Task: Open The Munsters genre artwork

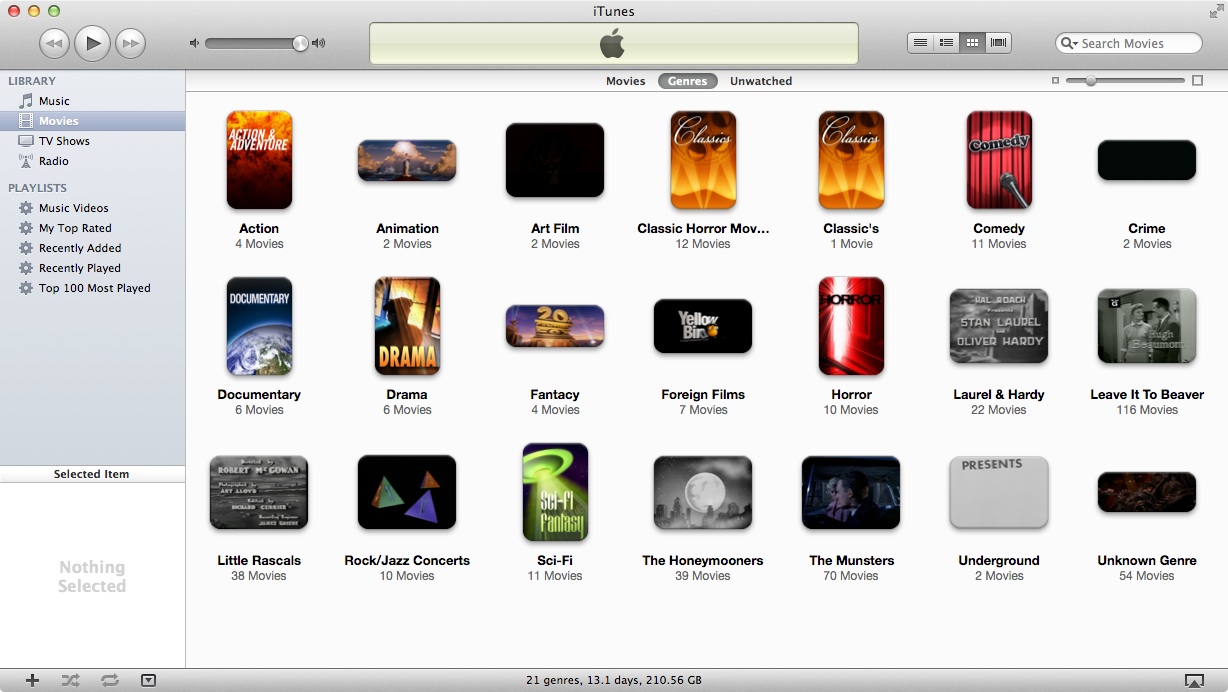Action: (851, 492)
